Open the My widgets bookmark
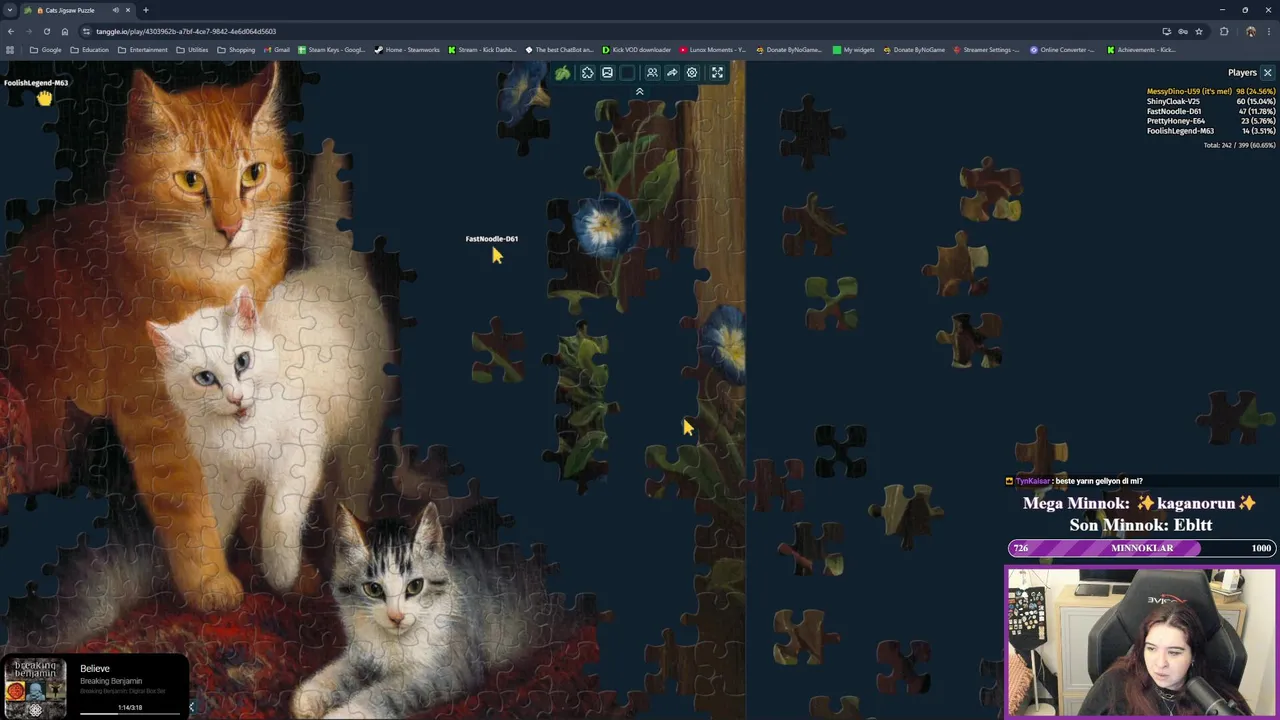The width and height of the screenshot is (1280, 720). click(855, 50)
